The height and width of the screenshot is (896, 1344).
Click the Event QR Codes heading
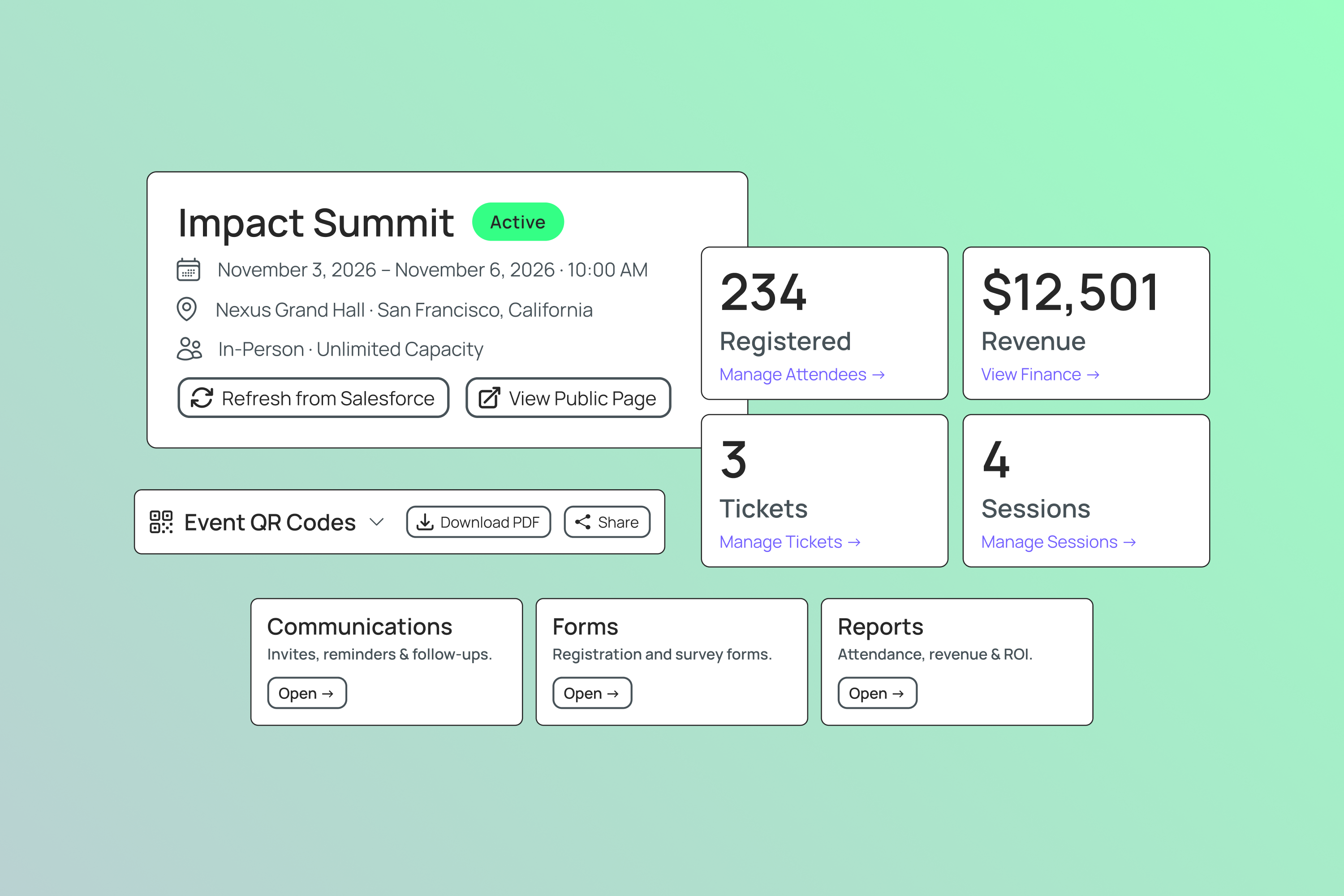[x=270, y=522]
